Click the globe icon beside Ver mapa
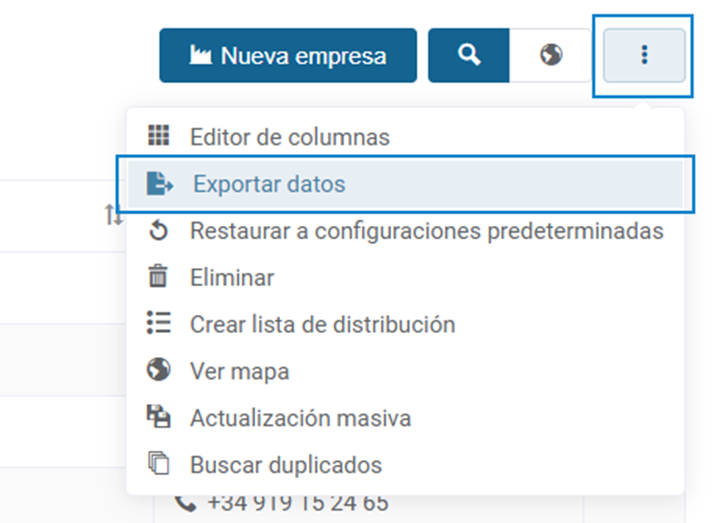Image resolution: width=714 pixels, height=523 pixels. [x=158, y=369]
